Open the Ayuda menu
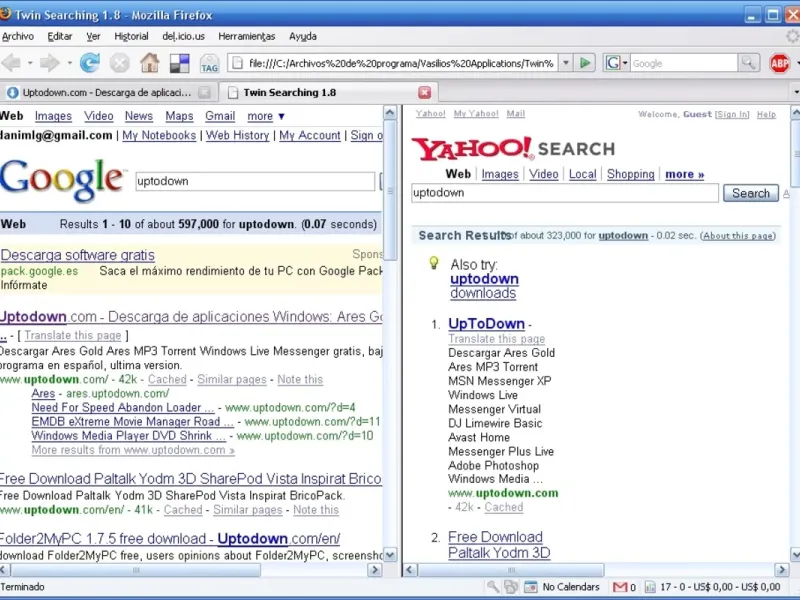This screenshot has width=800, height=600. [303, 36]
